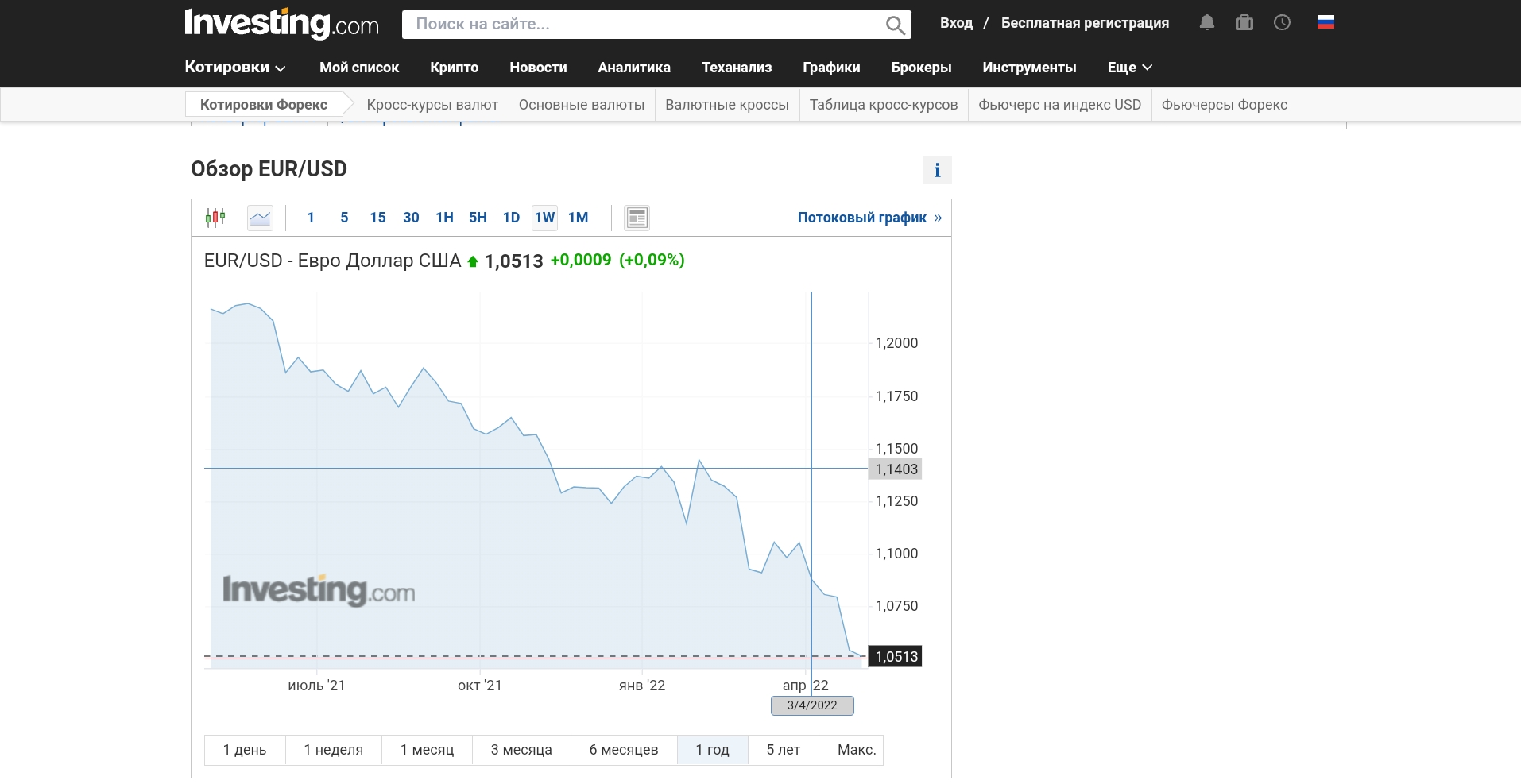Open Таблица кросс-курсов link

[x=884, y=105]
